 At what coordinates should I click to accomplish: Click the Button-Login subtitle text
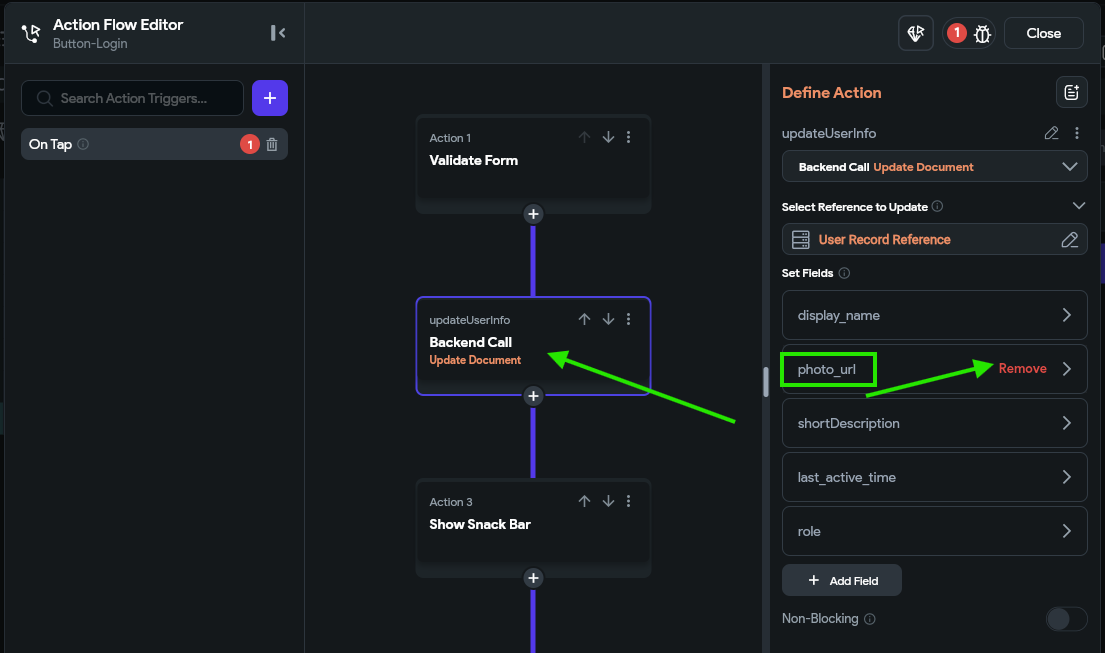(90, 44)
